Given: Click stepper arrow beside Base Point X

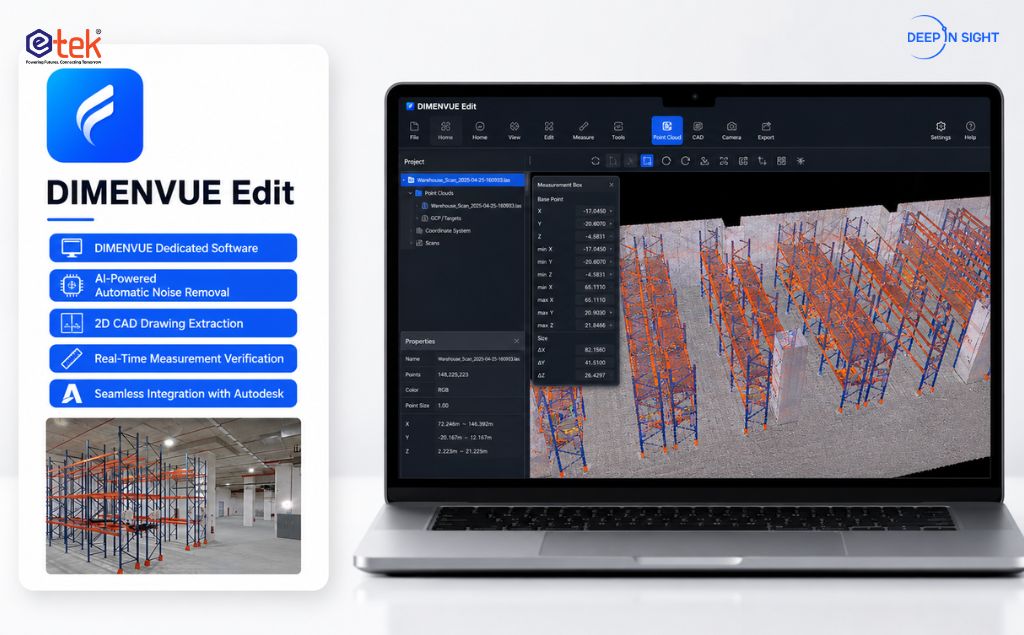Looking at the screenshot, I should [611, 211].
